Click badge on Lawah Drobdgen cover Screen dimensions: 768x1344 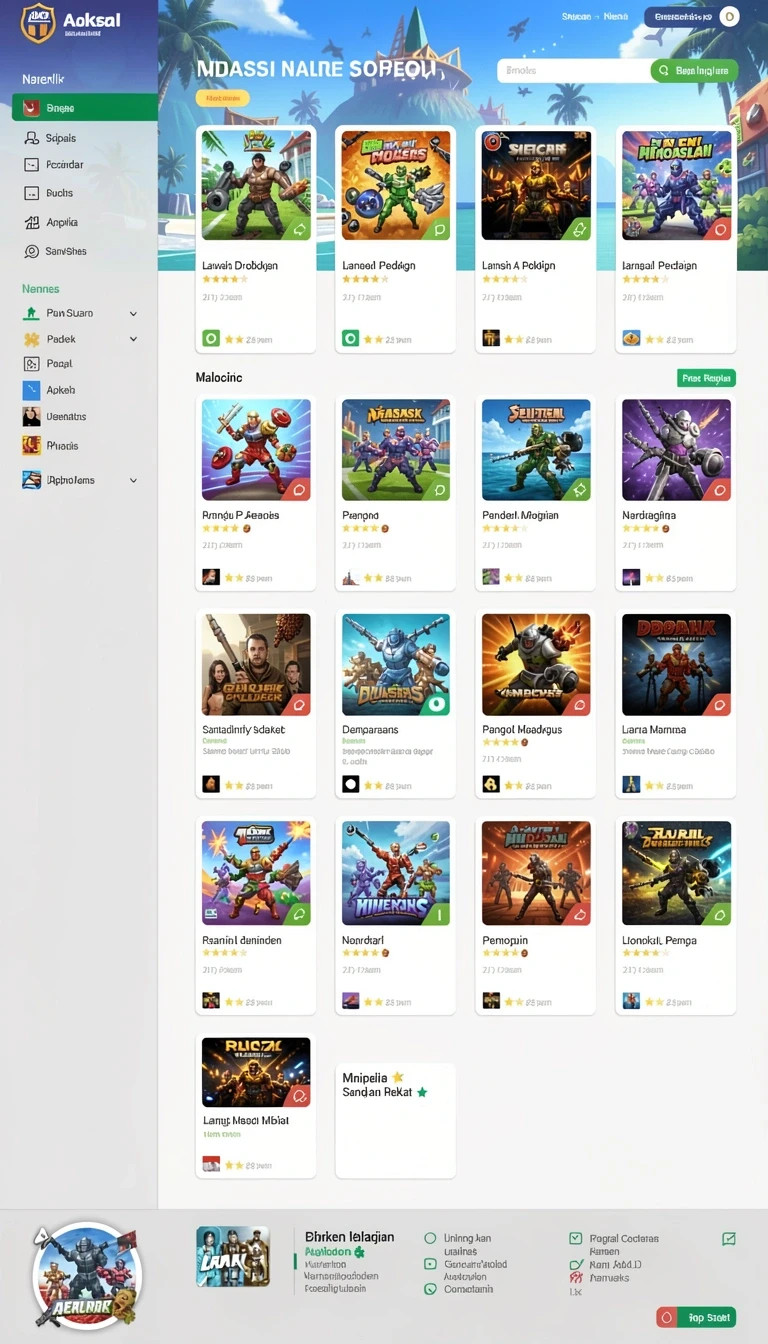point(299,229)
